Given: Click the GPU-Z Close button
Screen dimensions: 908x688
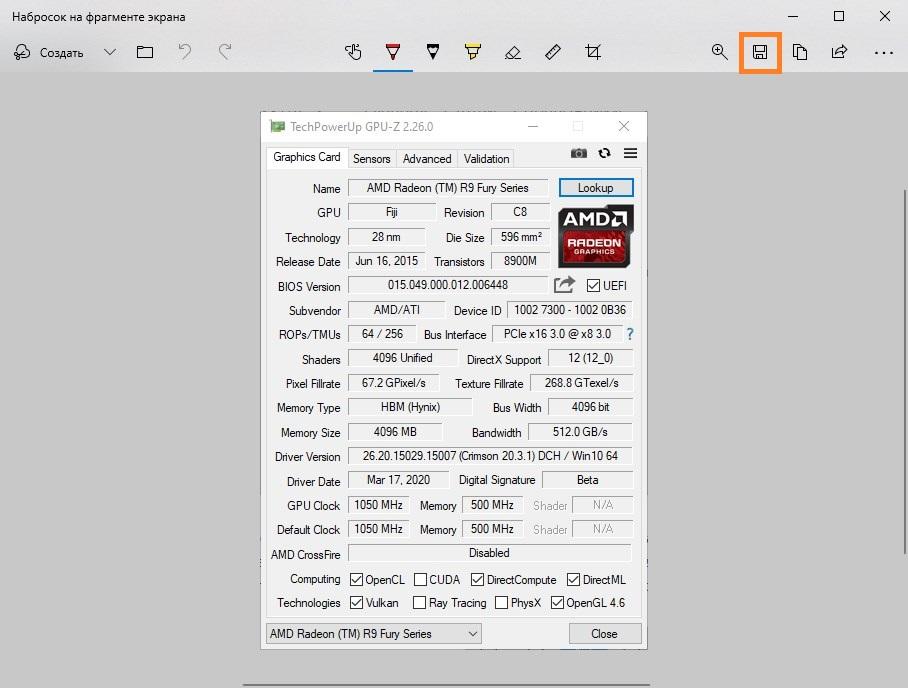Looking at the screenshot, I should [x=605, y=634].
